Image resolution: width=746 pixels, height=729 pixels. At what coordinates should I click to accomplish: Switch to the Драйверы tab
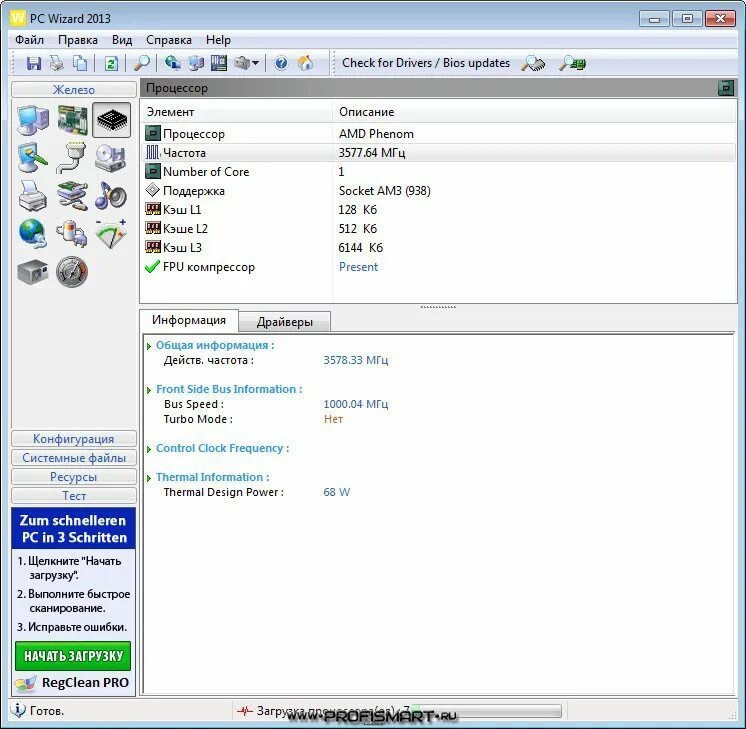[285, 322]
